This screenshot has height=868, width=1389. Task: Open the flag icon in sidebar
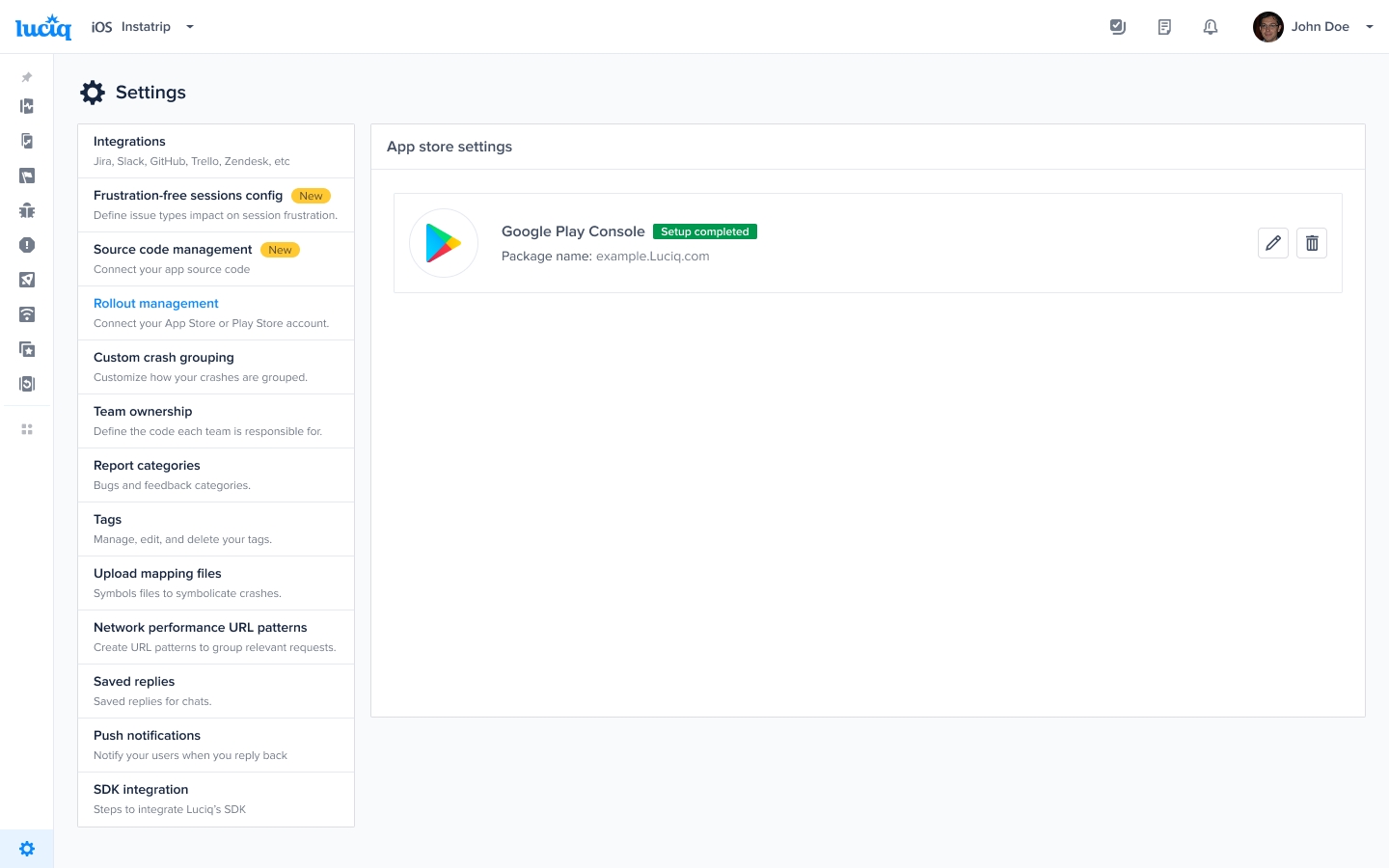27,176
